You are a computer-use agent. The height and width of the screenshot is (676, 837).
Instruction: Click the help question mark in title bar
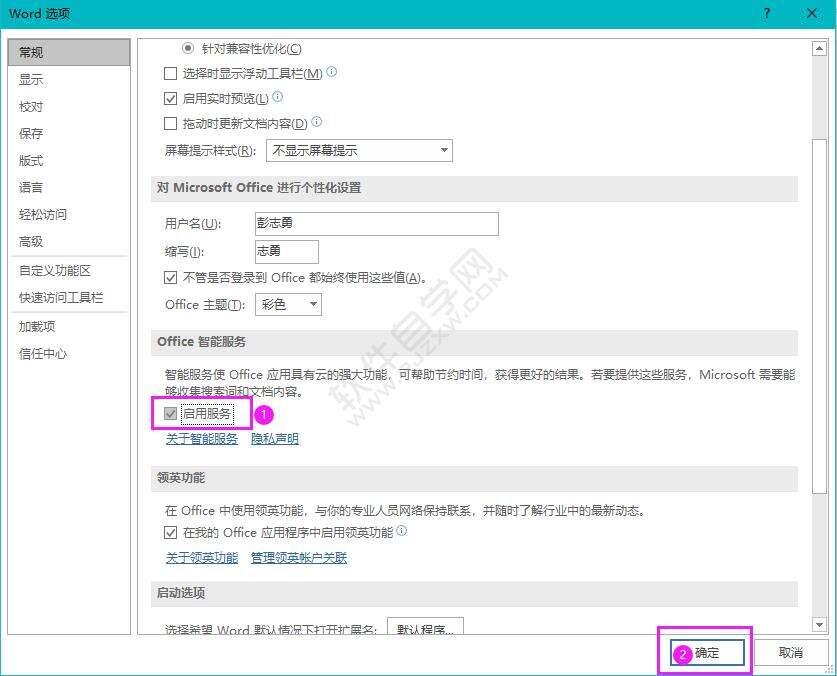pyautogui.click(x=767, y=13)
